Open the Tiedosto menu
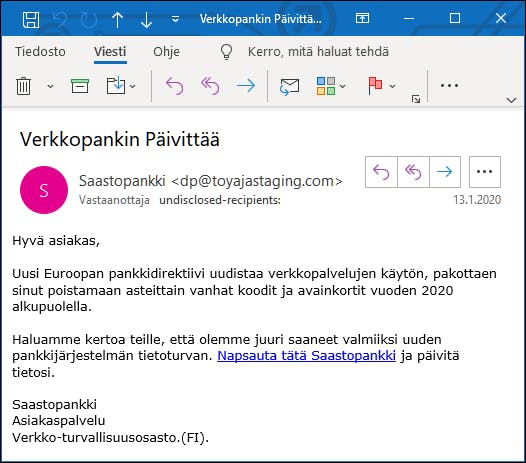Screen dimensions: 526x463 coord(40,52)
